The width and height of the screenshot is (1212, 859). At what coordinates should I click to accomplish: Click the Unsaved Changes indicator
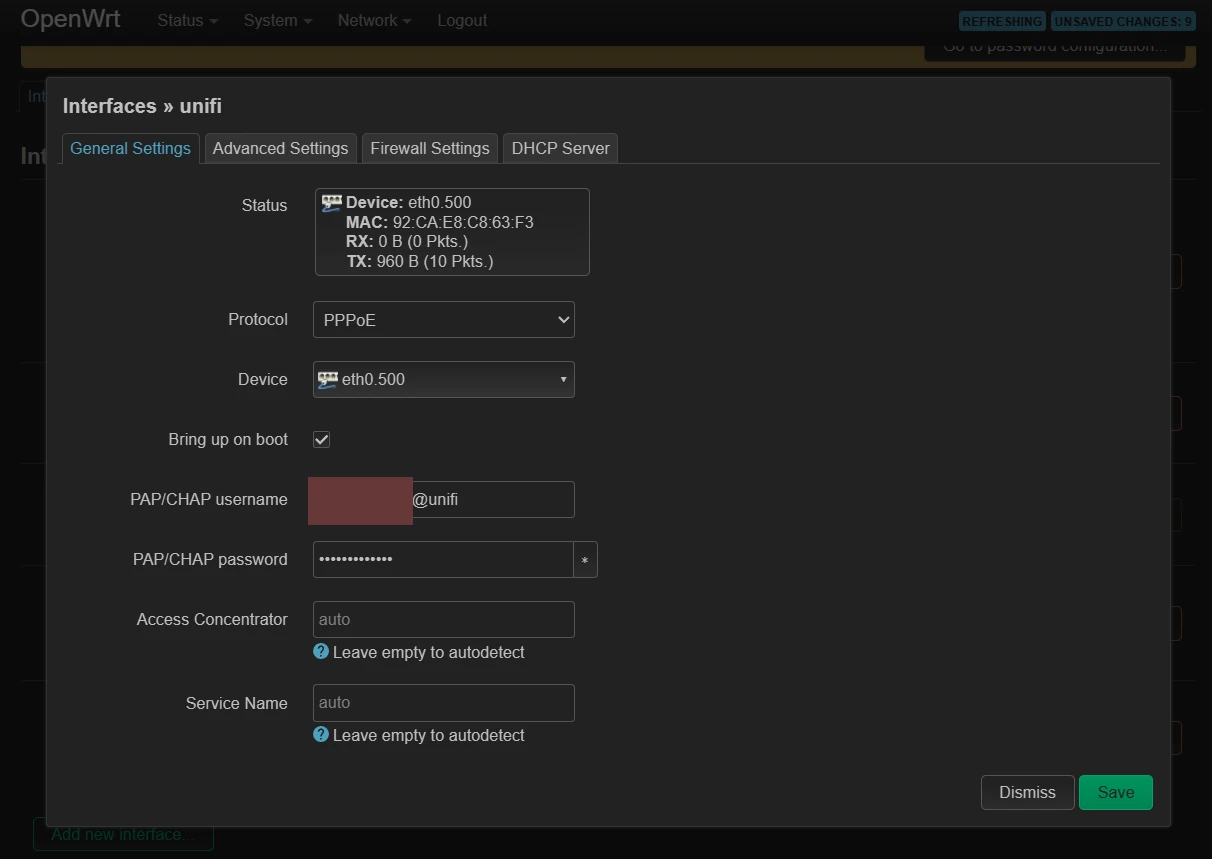pos(1123,21)
